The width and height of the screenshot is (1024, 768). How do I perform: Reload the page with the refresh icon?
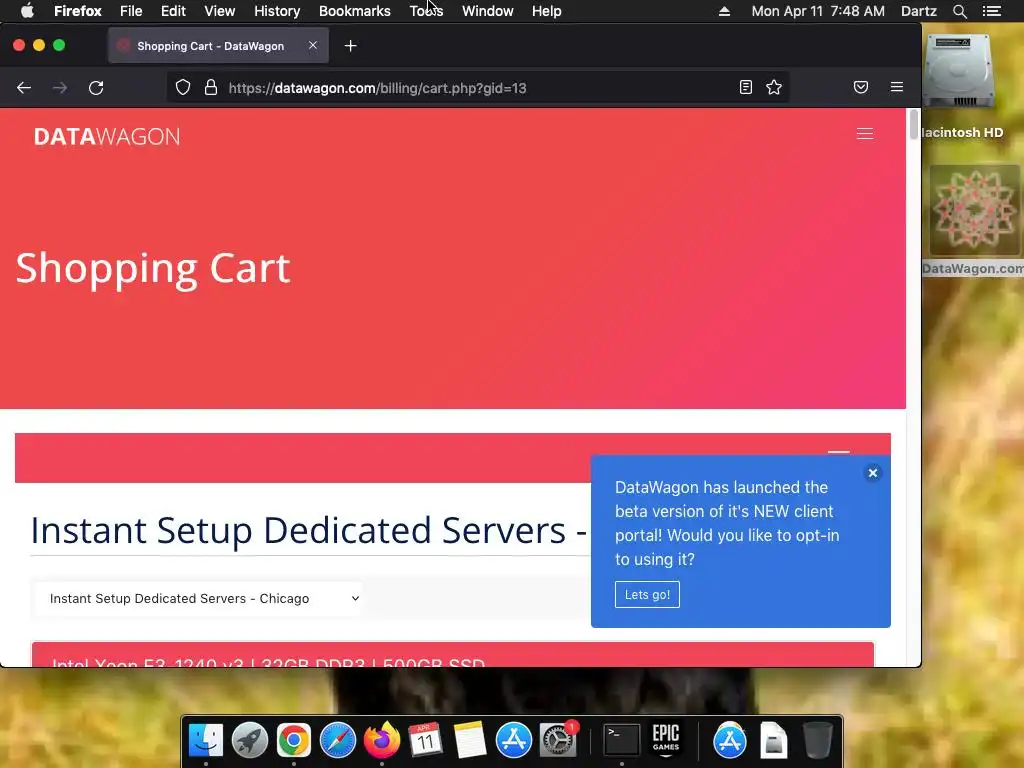(96, 88)
